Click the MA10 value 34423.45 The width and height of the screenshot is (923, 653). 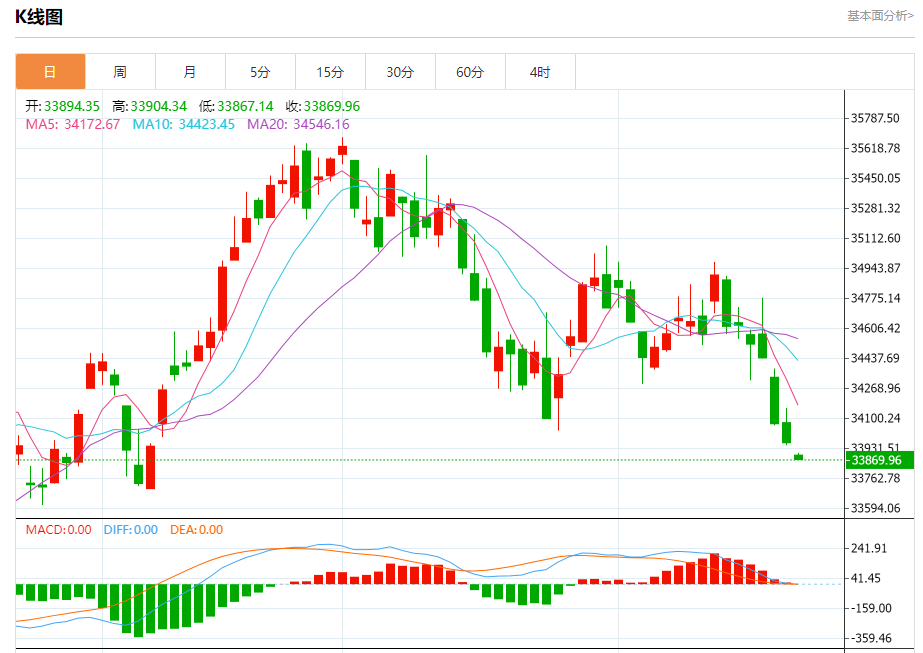(x=207, y=124)
